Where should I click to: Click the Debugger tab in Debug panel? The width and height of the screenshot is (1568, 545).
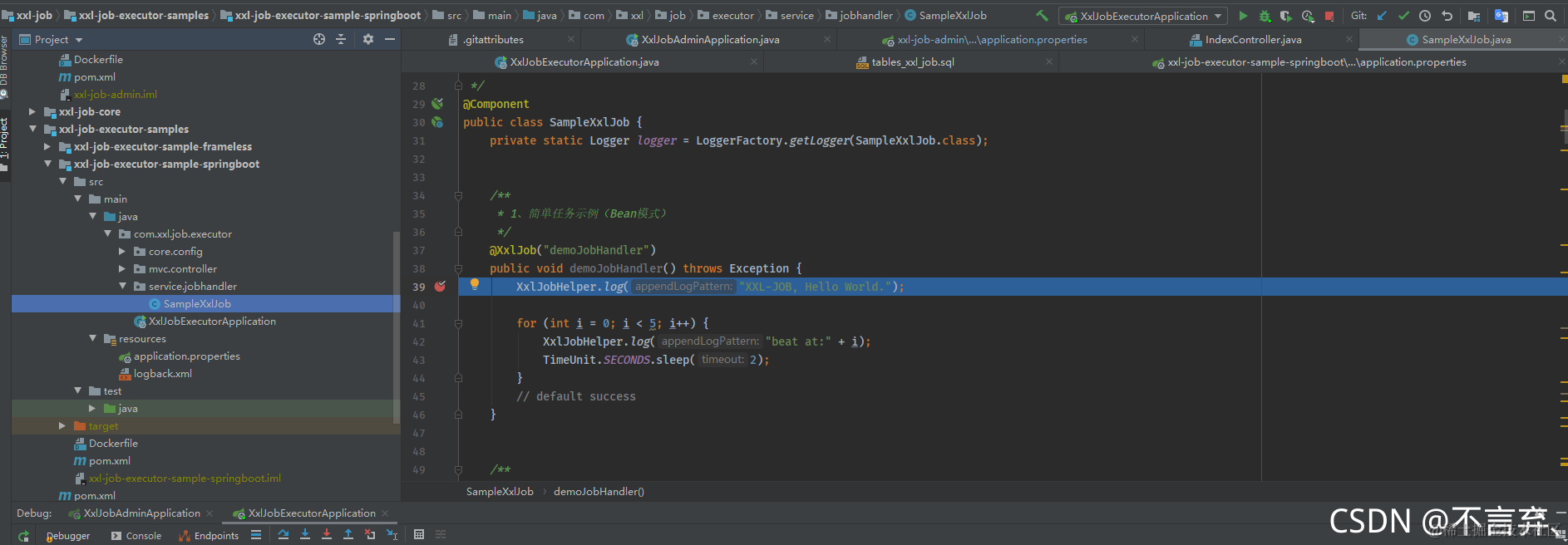[68, 536]
